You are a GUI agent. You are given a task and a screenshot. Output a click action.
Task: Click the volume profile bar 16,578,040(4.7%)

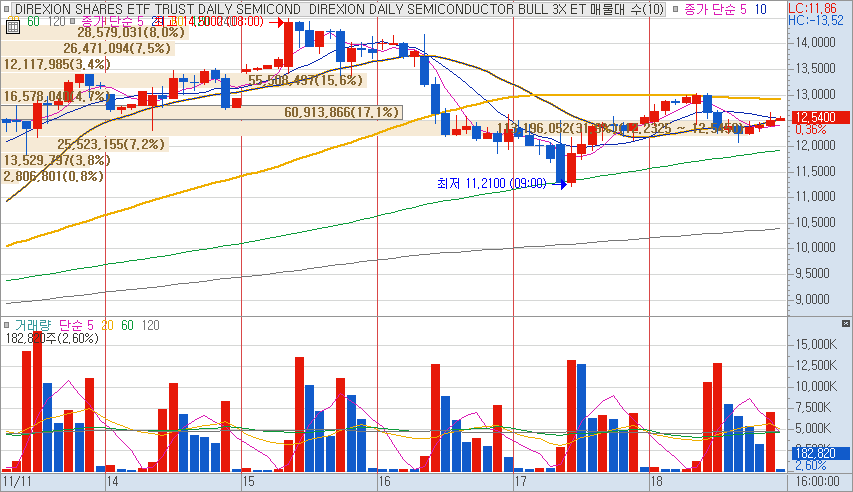tap(57, 96)
